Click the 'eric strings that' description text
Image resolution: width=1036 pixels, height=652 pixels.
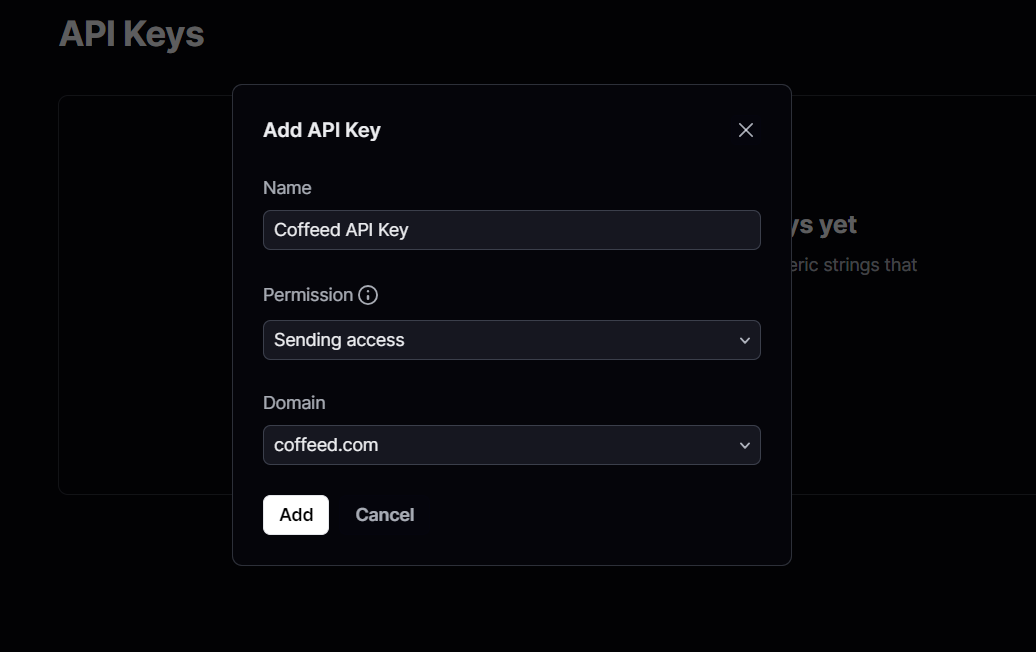tap(854, 265)
